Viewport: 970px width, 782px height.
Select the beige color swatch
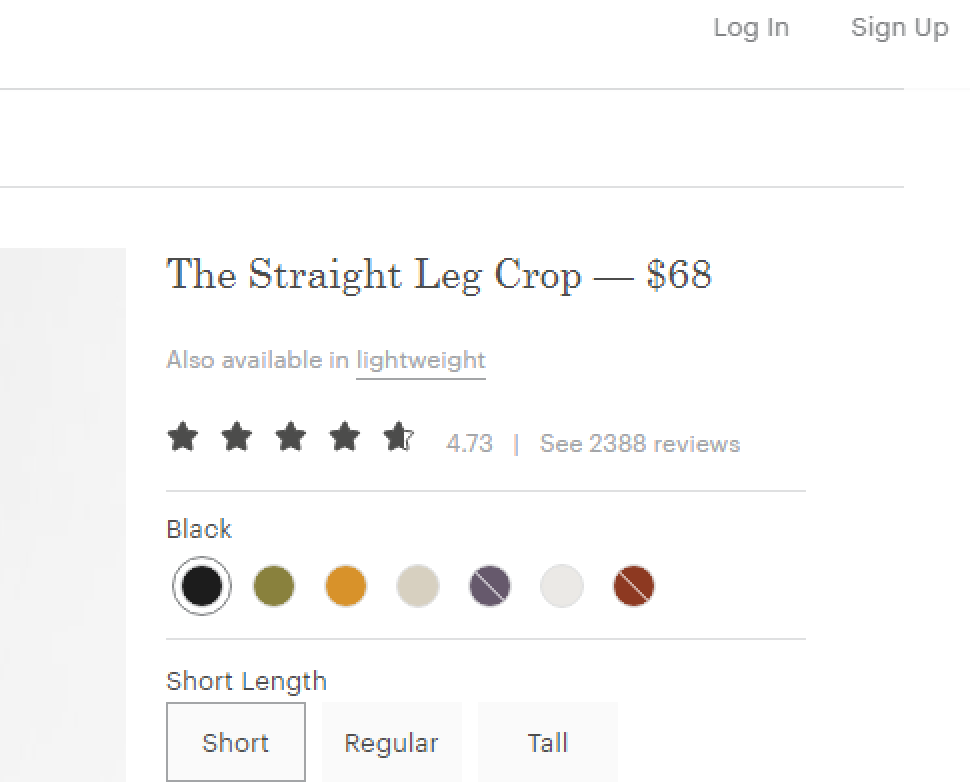coord(418,586)
